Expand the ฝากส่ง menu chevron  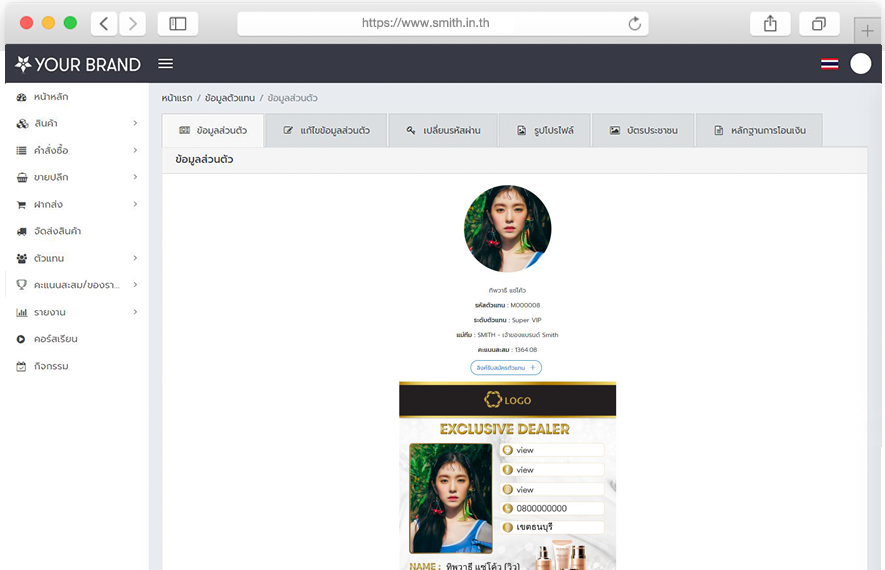click(x=135, y=204)
